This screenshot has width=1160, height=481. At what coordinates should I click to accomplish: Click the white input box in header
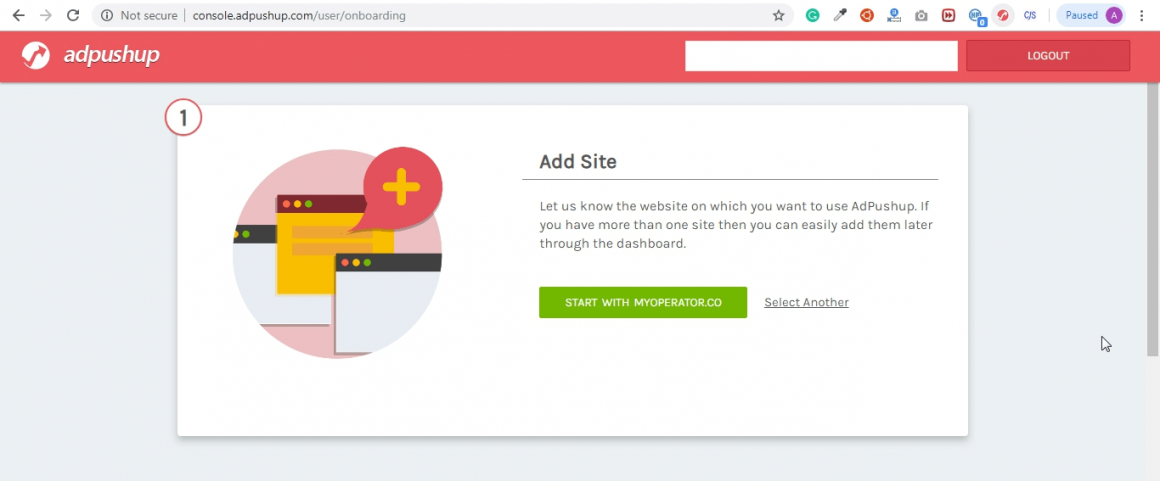(821, 56)
